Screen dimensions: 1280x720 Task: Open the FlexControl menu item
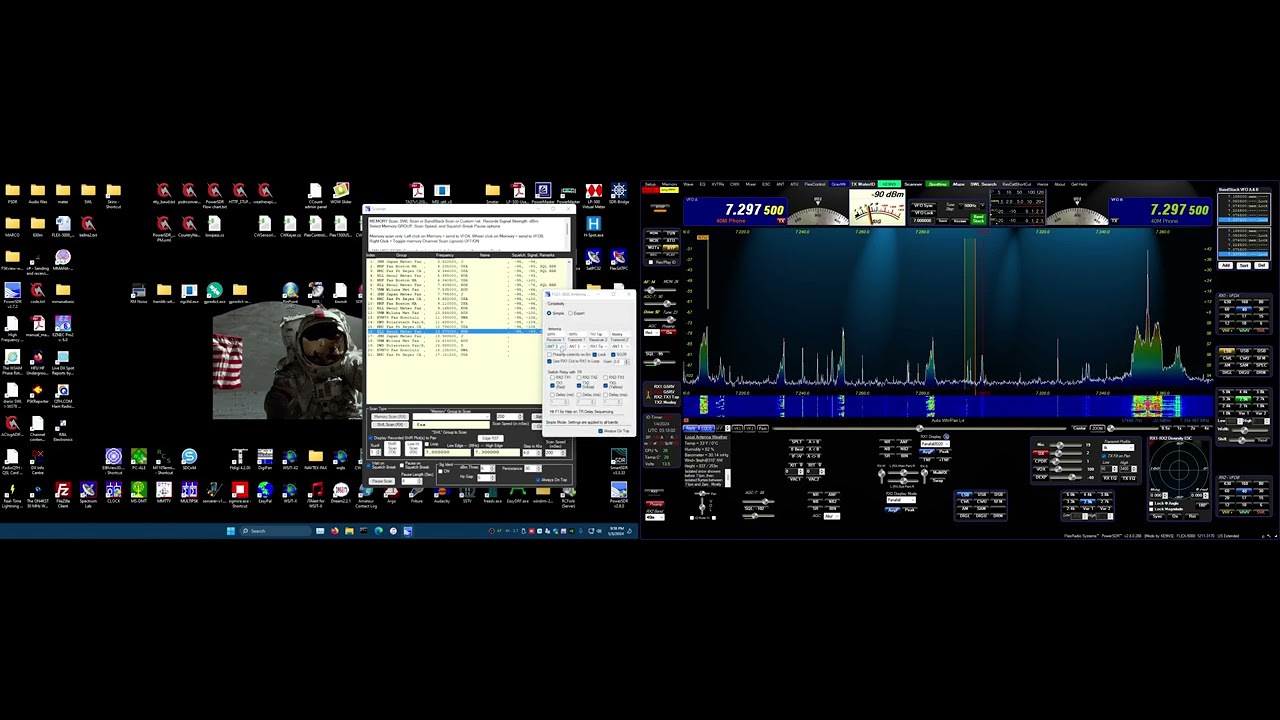[815, 184]
